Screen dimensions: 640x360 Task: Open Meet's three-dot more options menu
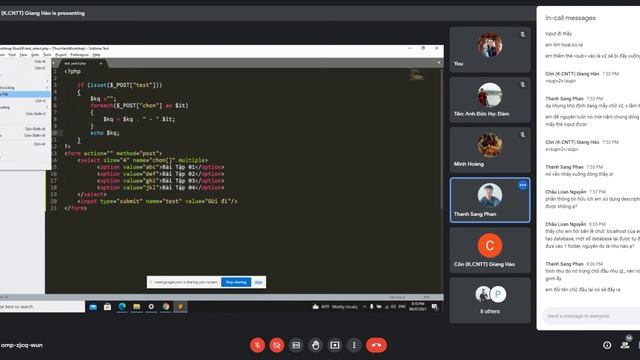(x=354, y=345)
